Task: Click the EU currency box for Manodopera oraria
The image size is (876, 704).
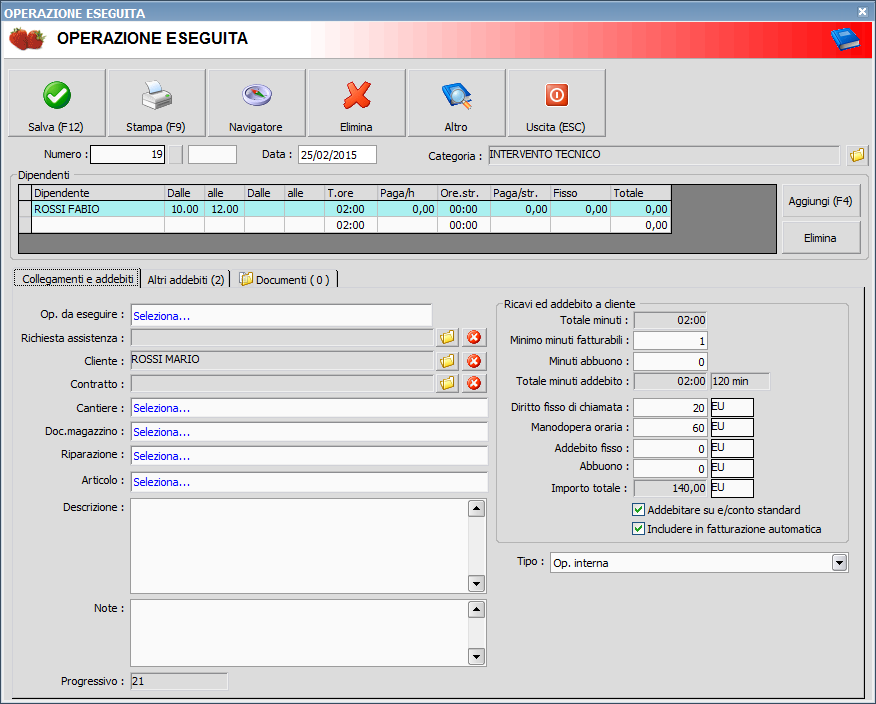Action: 732,428
